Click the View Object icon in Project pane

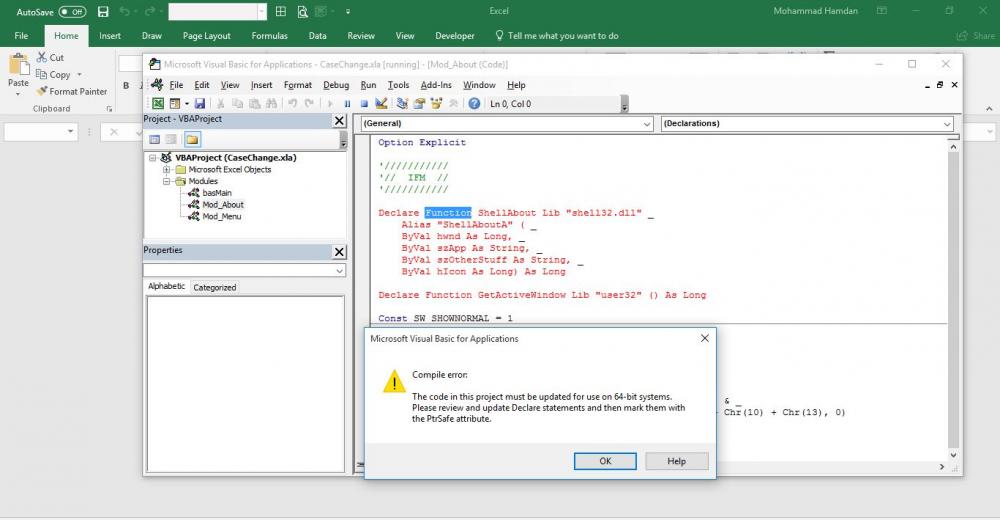click(171, 139)
